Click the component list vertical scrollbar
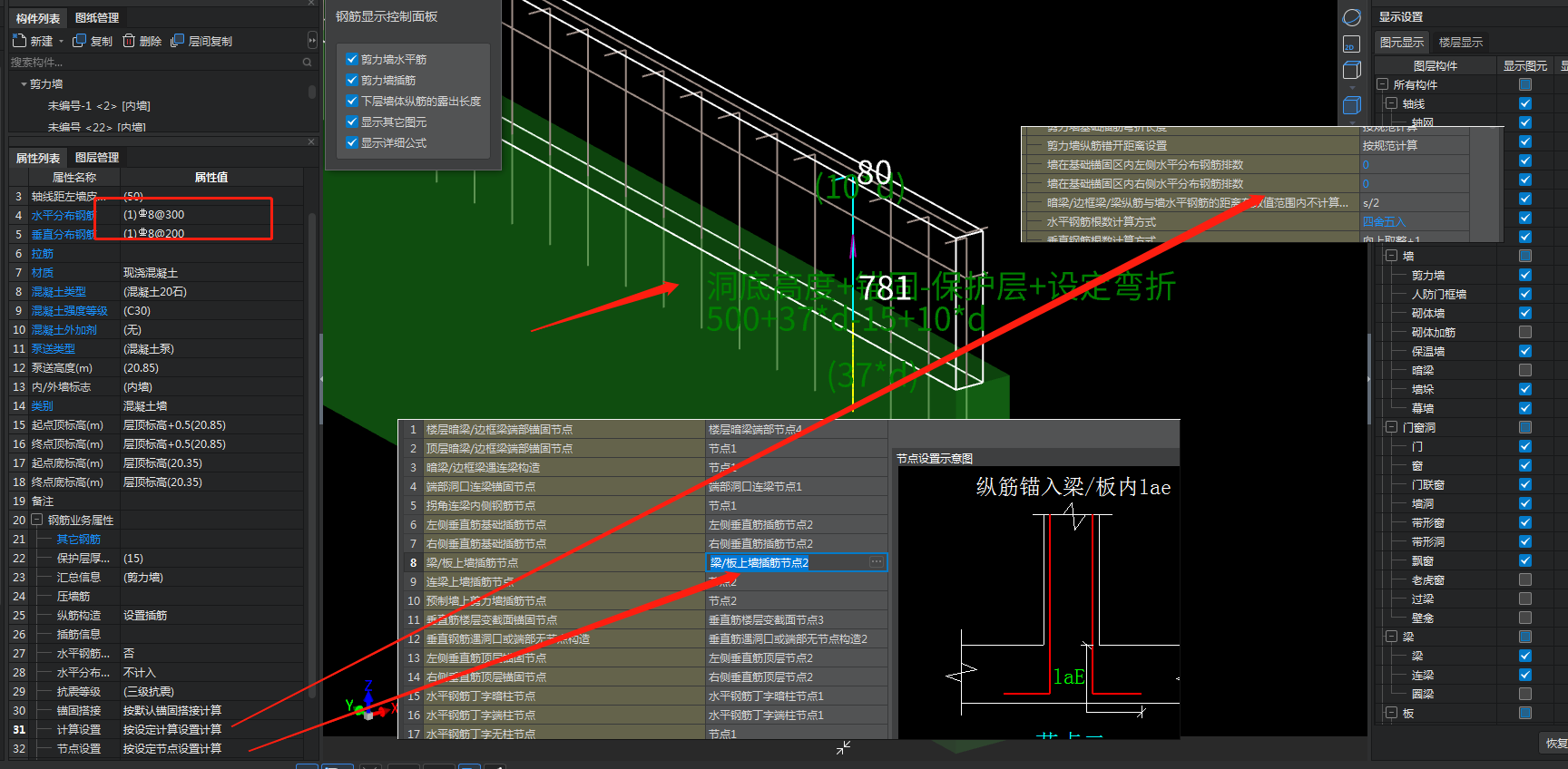Screen dimensions: 1568x769 point(312,92)
